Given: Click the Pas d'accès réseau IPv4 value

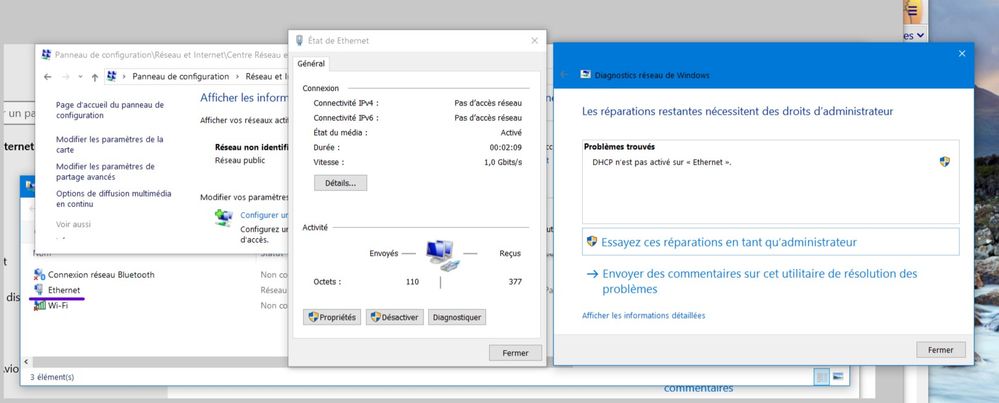Looking at the screenshot, I should 488,103.
